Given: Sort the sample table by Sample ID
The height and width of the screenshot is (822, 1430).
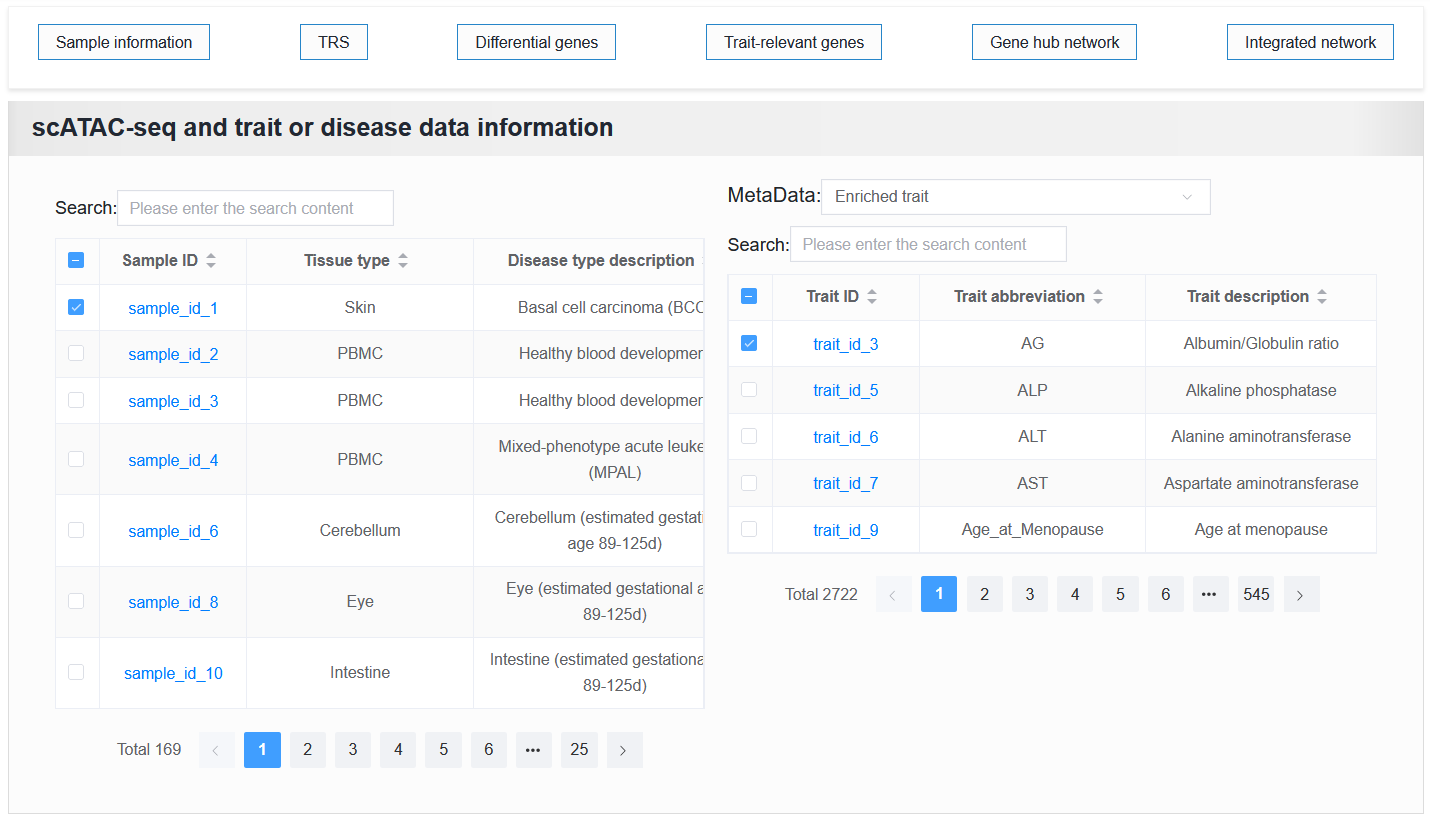Looking at the screenshot, I should pos(210,261).
